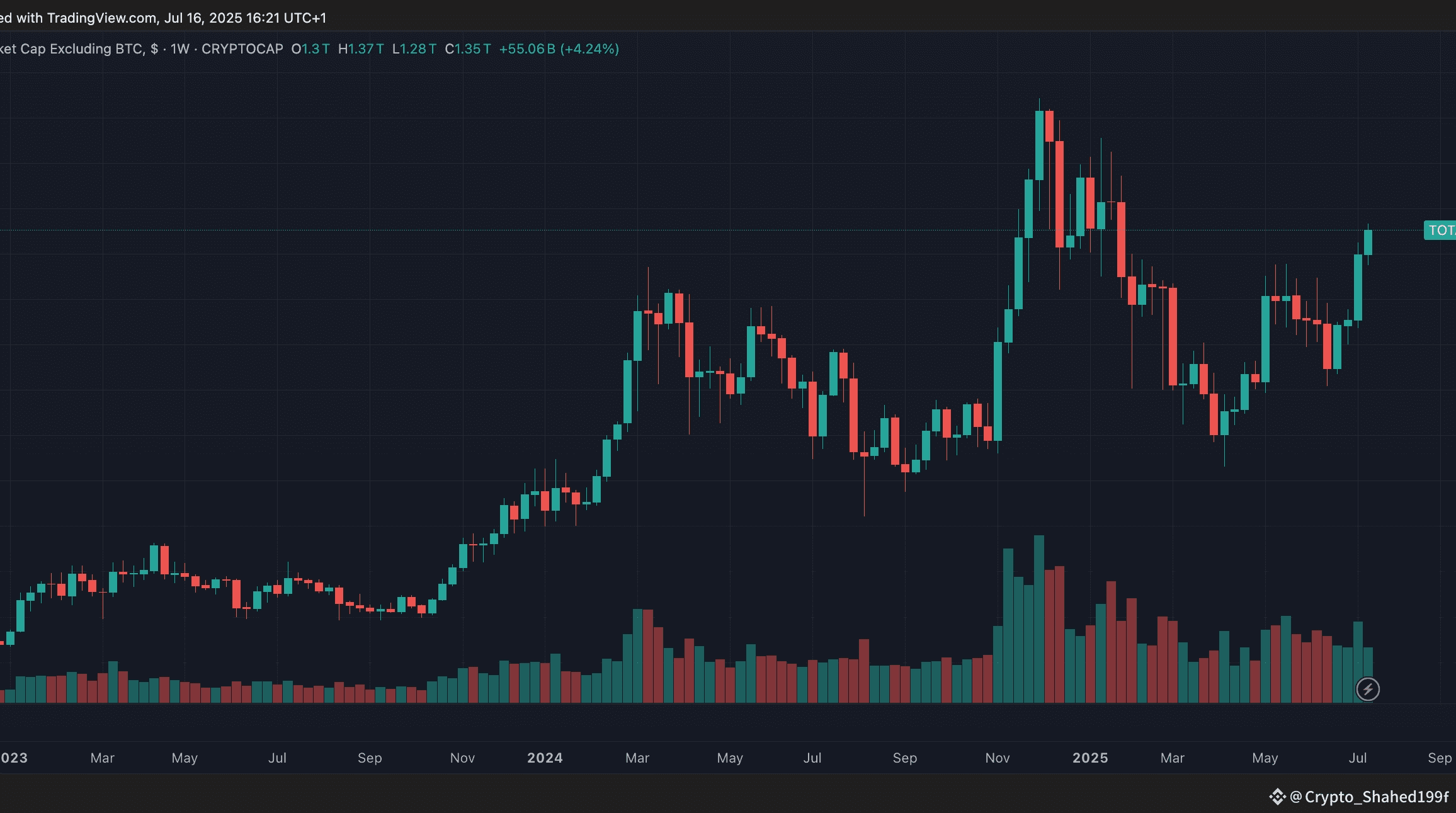Click the rightmost Sep label on time axis
This screenshot has width=1456, height=813.
[1439, 758]
